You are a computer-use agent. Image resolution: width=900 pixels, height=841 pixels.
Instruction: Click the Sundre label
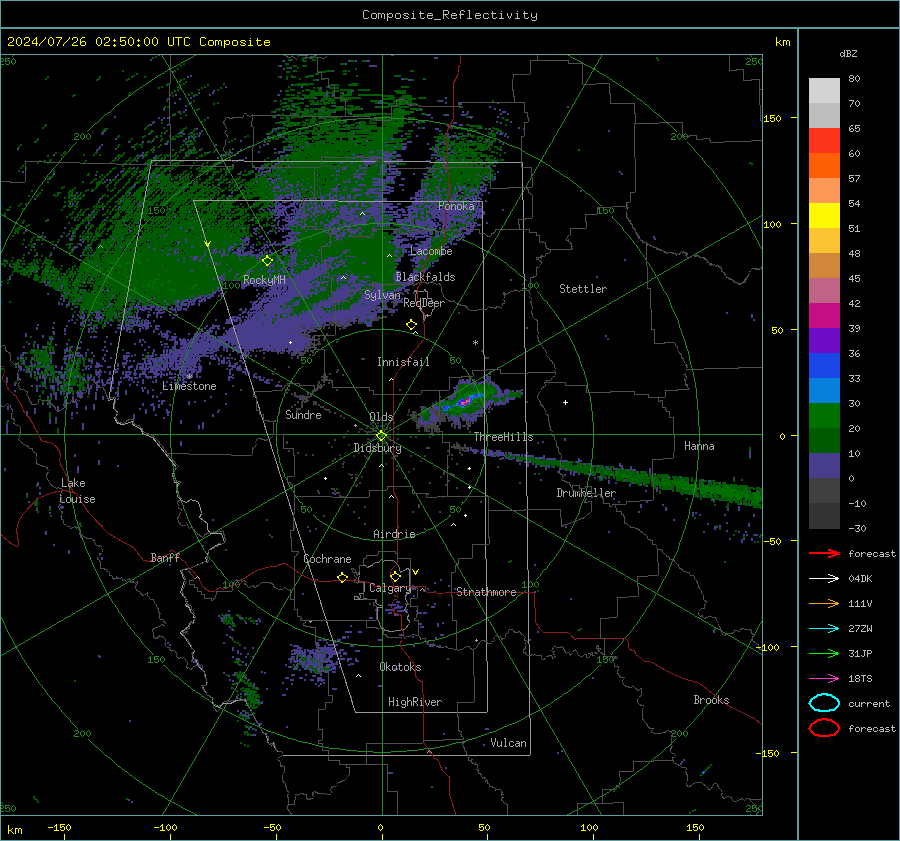(x=303, y=415)
